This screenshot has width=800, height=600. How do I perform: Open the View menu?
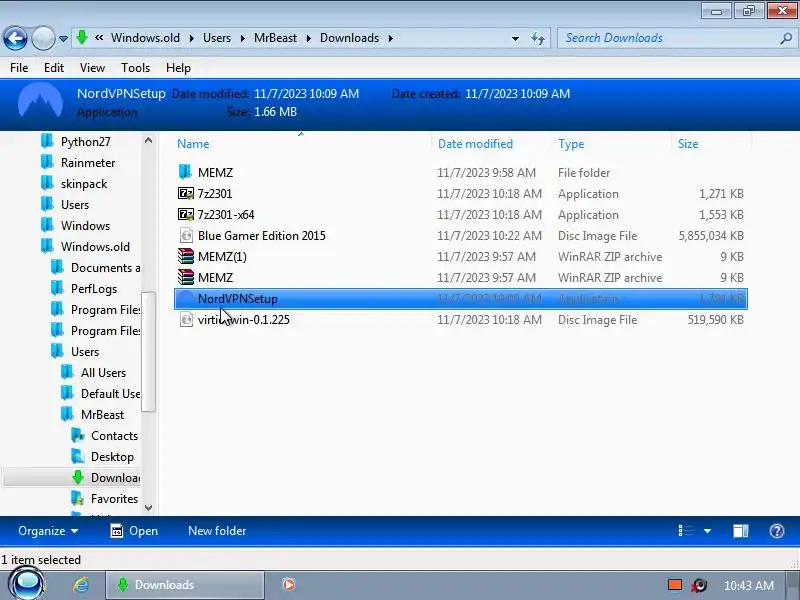(x=92, y=68)
